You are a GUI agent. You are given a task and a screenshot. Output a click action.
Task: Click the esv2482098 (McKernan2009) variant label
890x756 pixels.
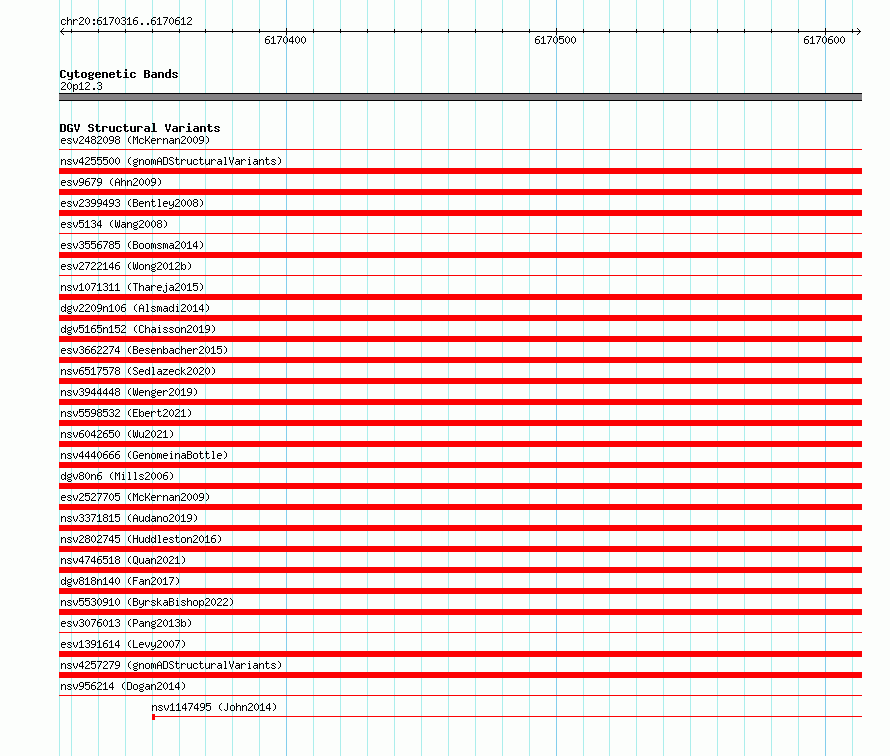coord(135,140)
